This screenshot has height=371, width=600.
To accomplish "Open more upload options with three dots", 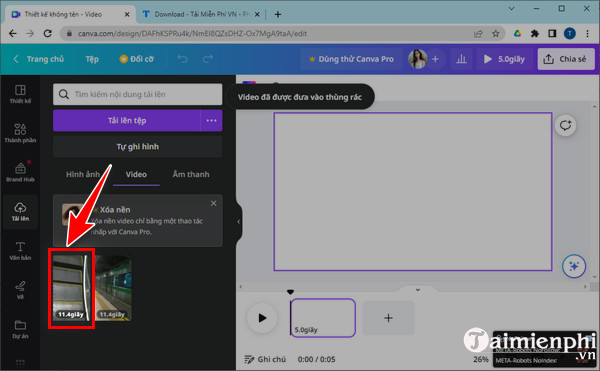I will point(211,120).
